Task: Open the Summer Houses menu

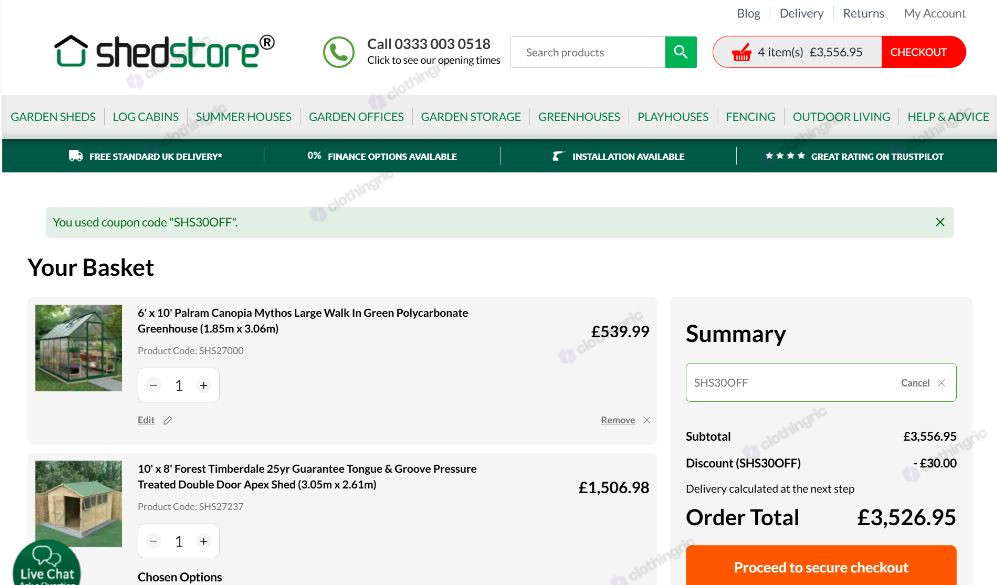Action: [244, 117]
